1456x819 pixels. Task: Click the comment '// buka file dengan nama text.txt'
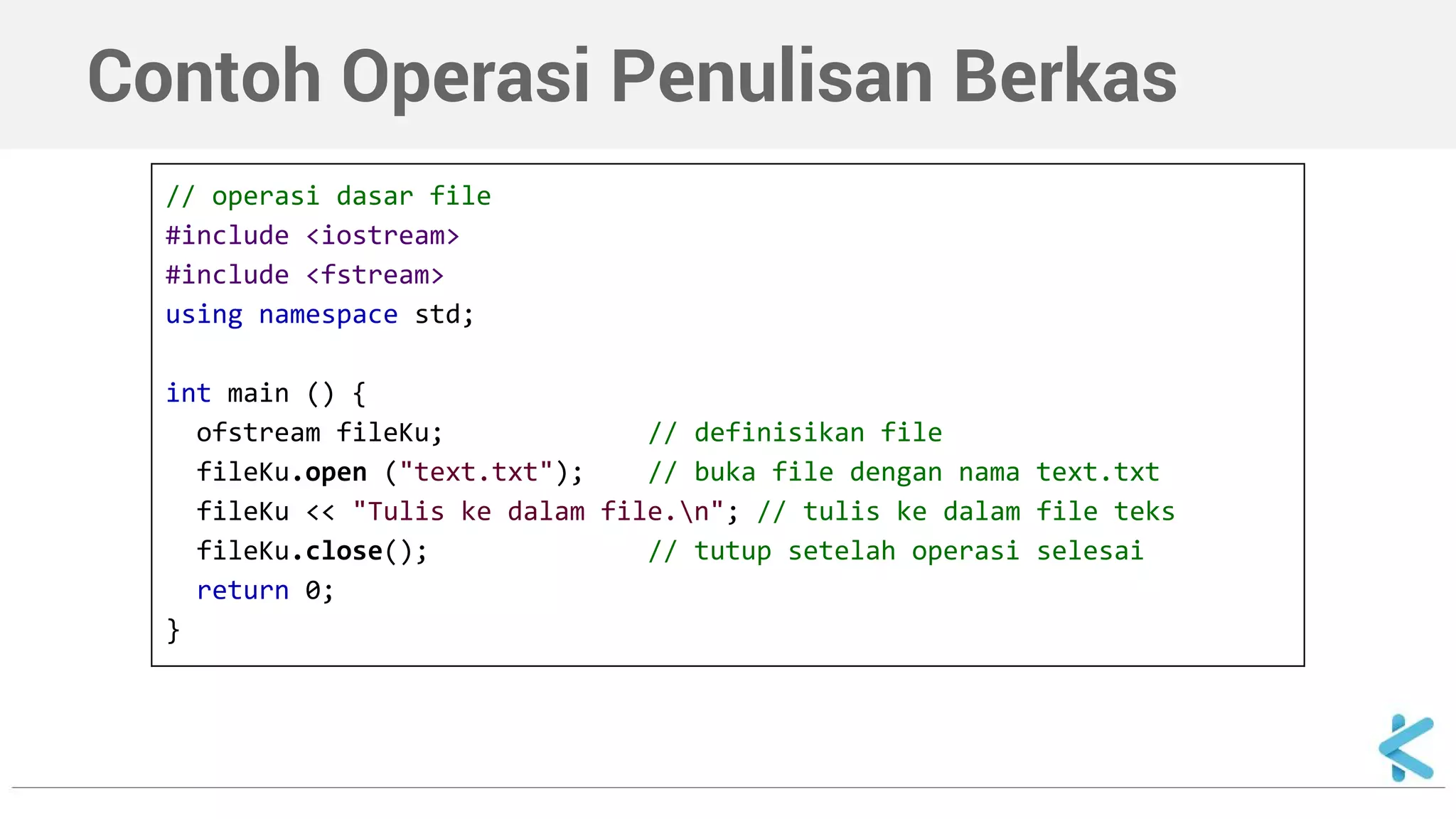tap(904, 472)
